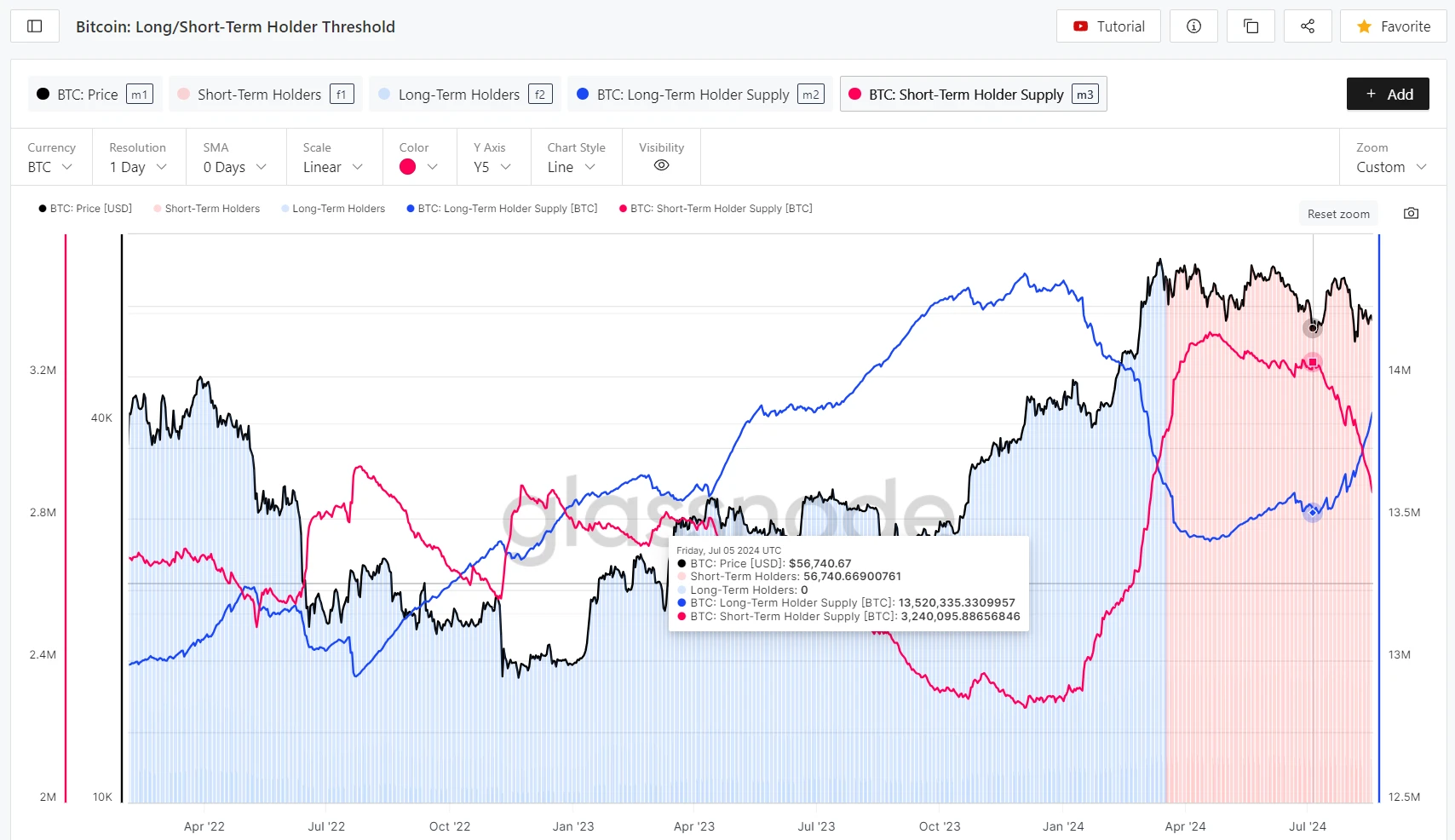Open the Resolution 1 Day dropdown
This screenshot has width=1455, height=840.
coord(138,167)
